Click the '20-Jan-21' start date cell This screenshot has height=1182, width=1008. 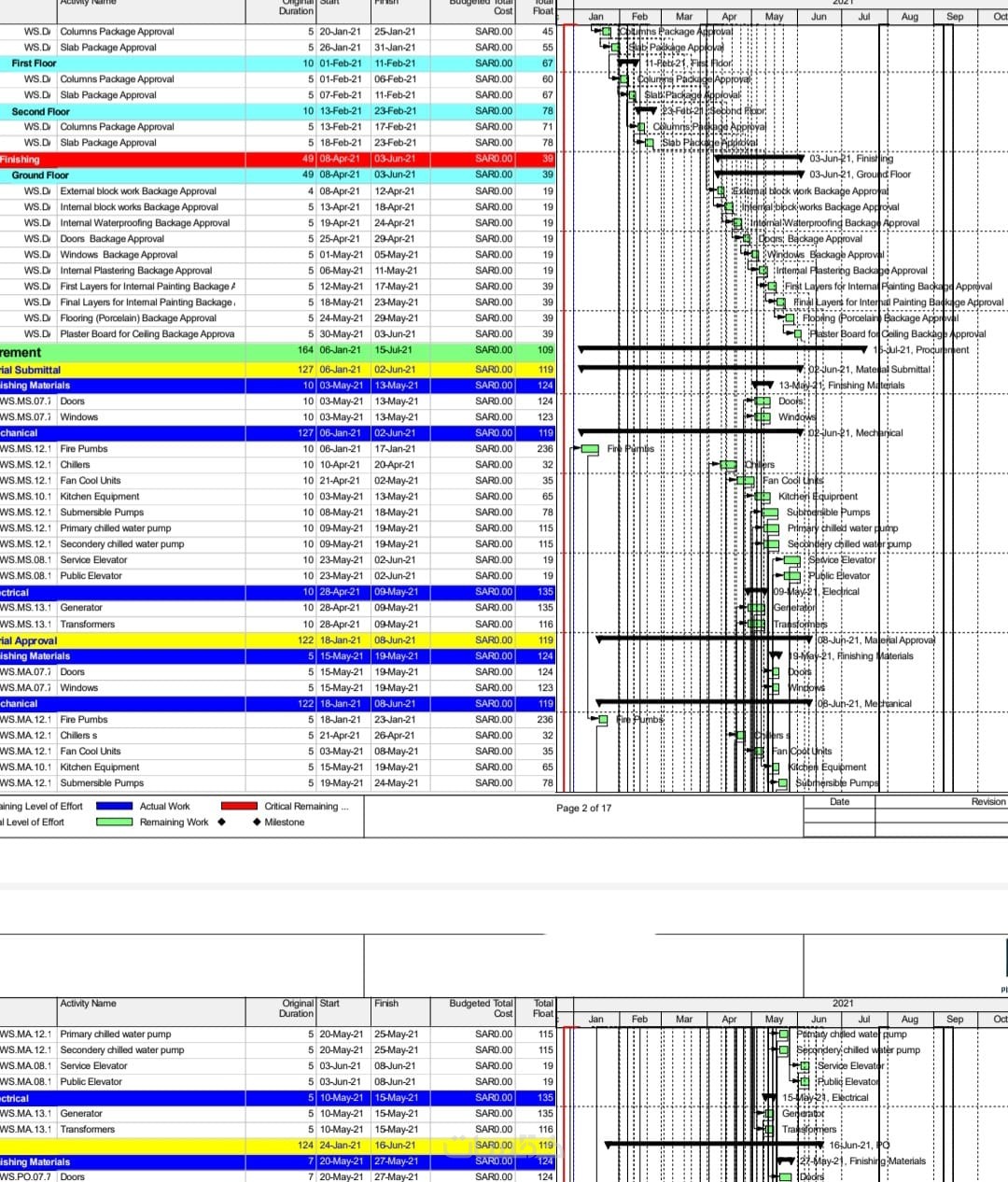(340, 32)
